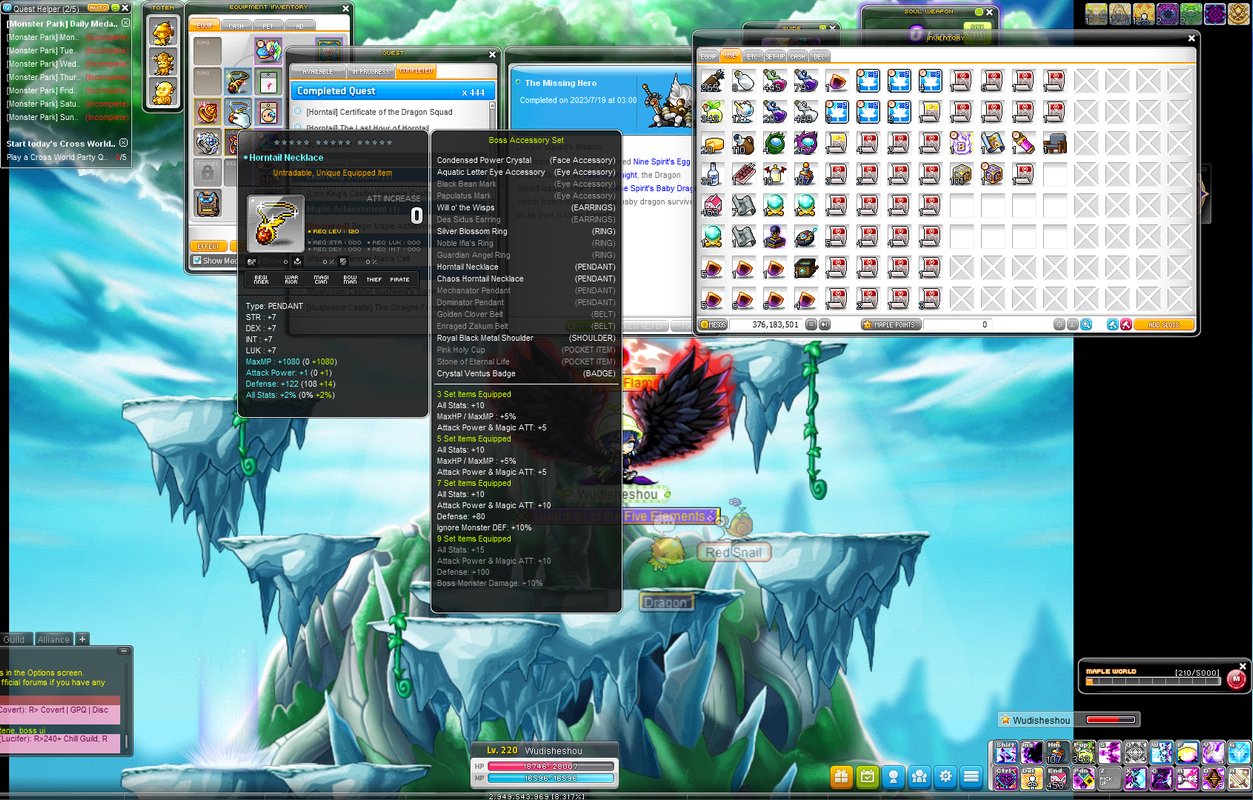This screenshot has width=1253, height=800.
Task: Select the dark treasure chest item
Action: pyautogui.click(x=806, y=267)
